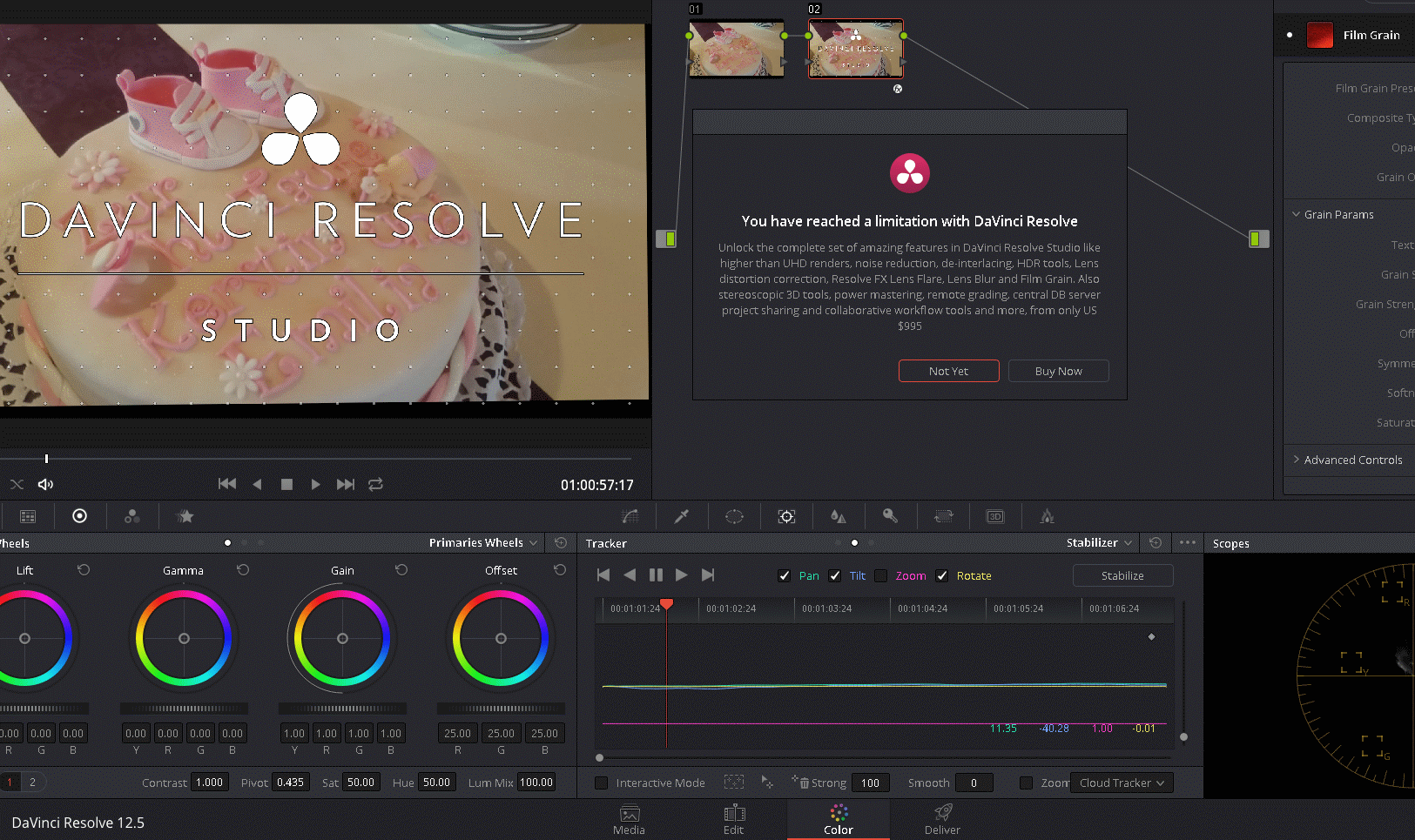Click the Gain master wheel slider
The width and height of the screenshot is (1415, 840).
(342, 709)
